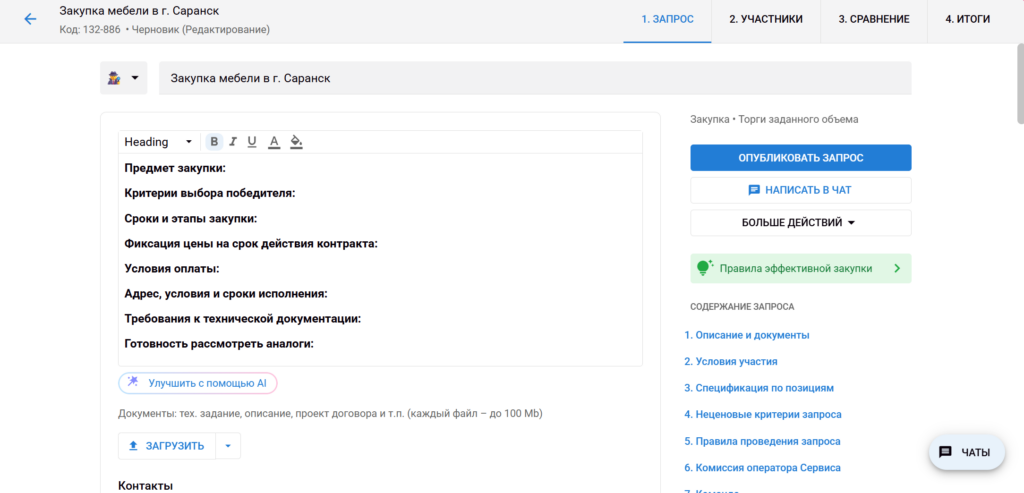Image resolution: width=1024 pixels, height=493 pixels.
Task: Toggle bold formatting in editor
Action: (214, 141)
